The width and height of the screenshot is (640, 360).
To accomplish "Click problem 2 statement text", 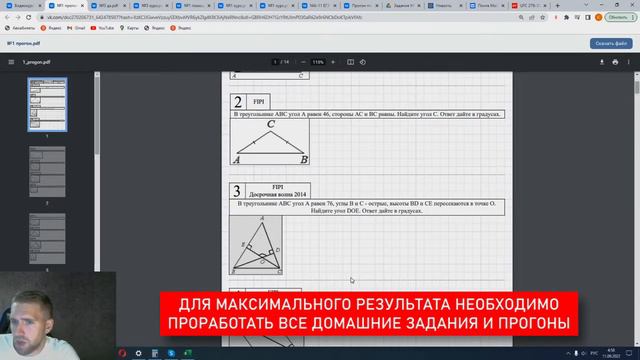I will (367, 114).
